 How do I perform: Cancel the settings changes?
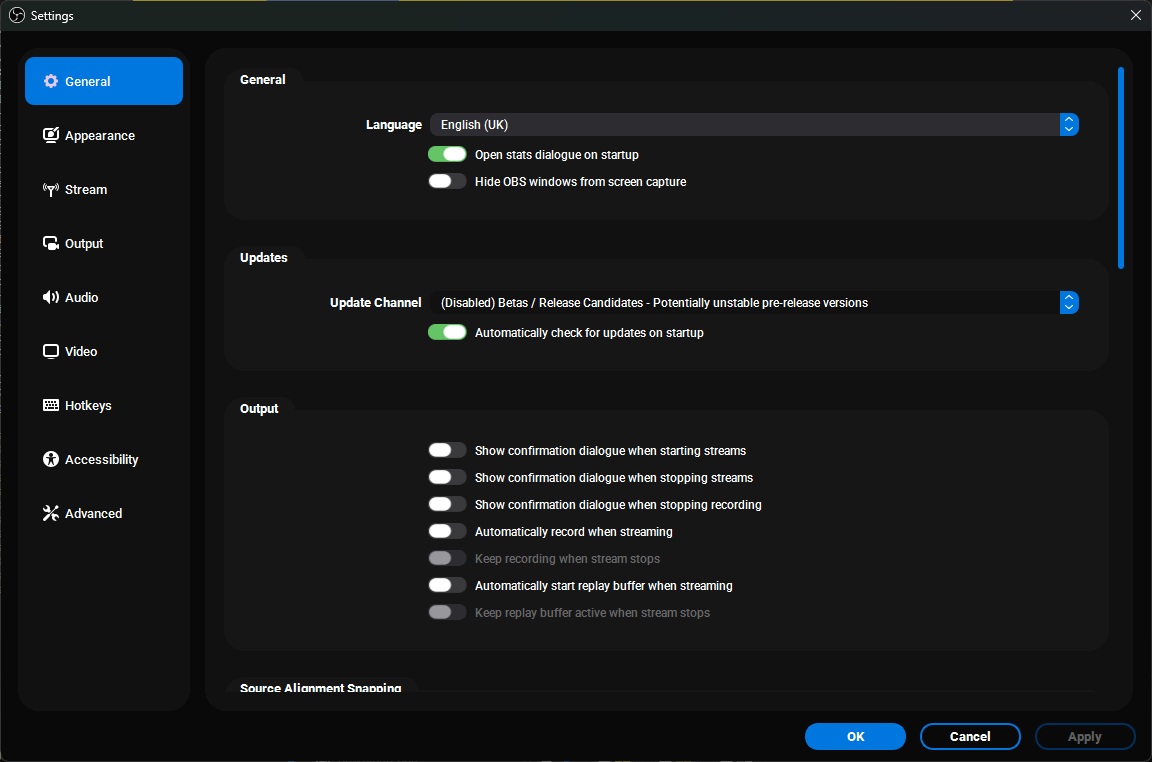tap(970, 736)
